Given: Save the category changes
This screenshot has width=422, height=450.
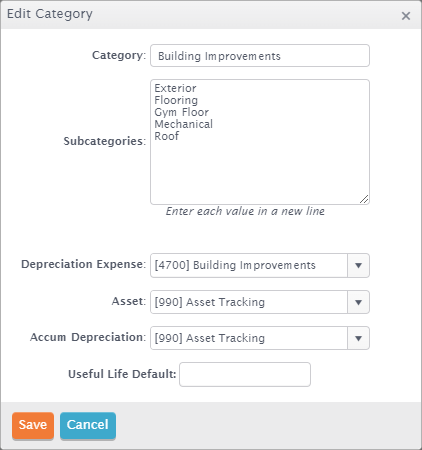Looking at the screenshot, I should click(33, 426).
